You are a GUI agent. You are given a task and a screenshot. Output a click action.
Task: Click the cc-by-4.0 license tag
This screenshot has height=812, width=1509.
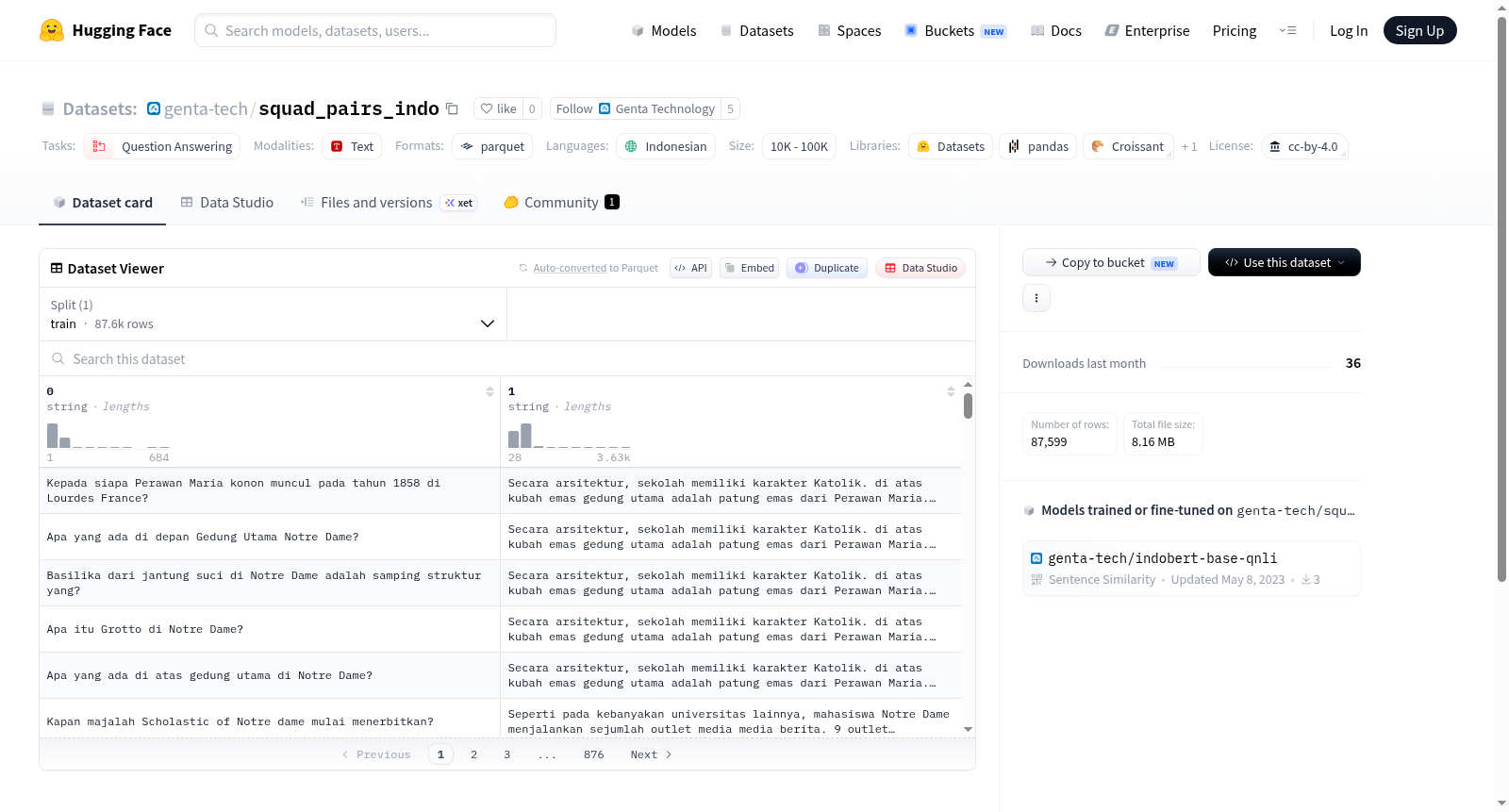pos(1304,146)
